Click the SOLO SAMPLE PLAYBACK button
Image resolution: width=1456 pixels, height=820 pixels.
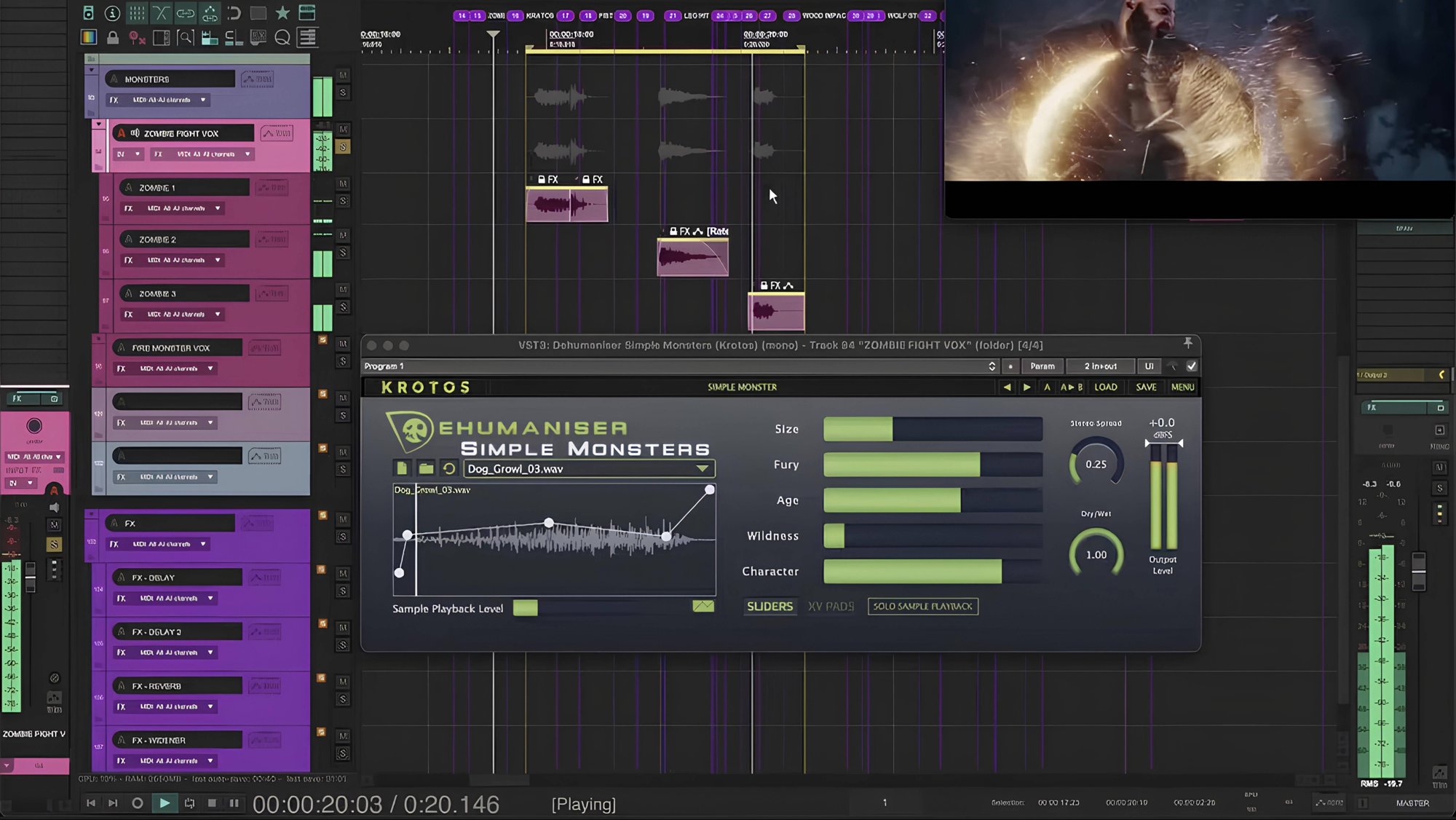point(922,607)
